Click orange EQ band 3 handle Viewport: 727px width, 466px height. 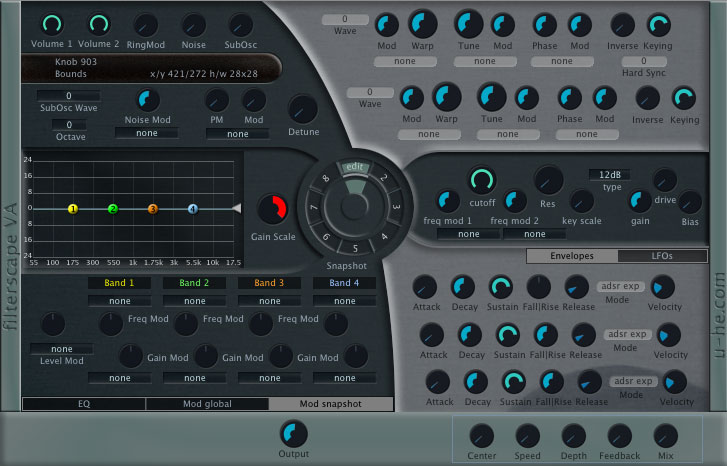coord(153,209)
